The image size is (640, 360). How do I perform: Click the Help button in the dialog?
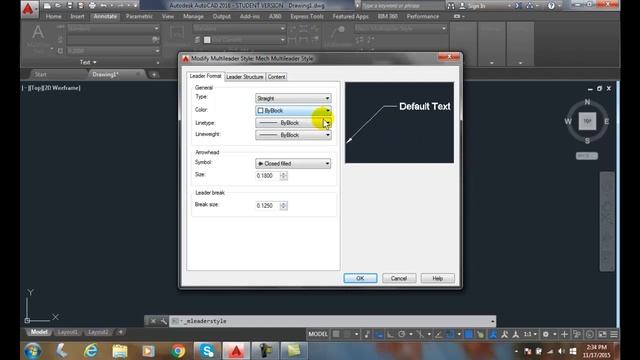coord(438,278)
